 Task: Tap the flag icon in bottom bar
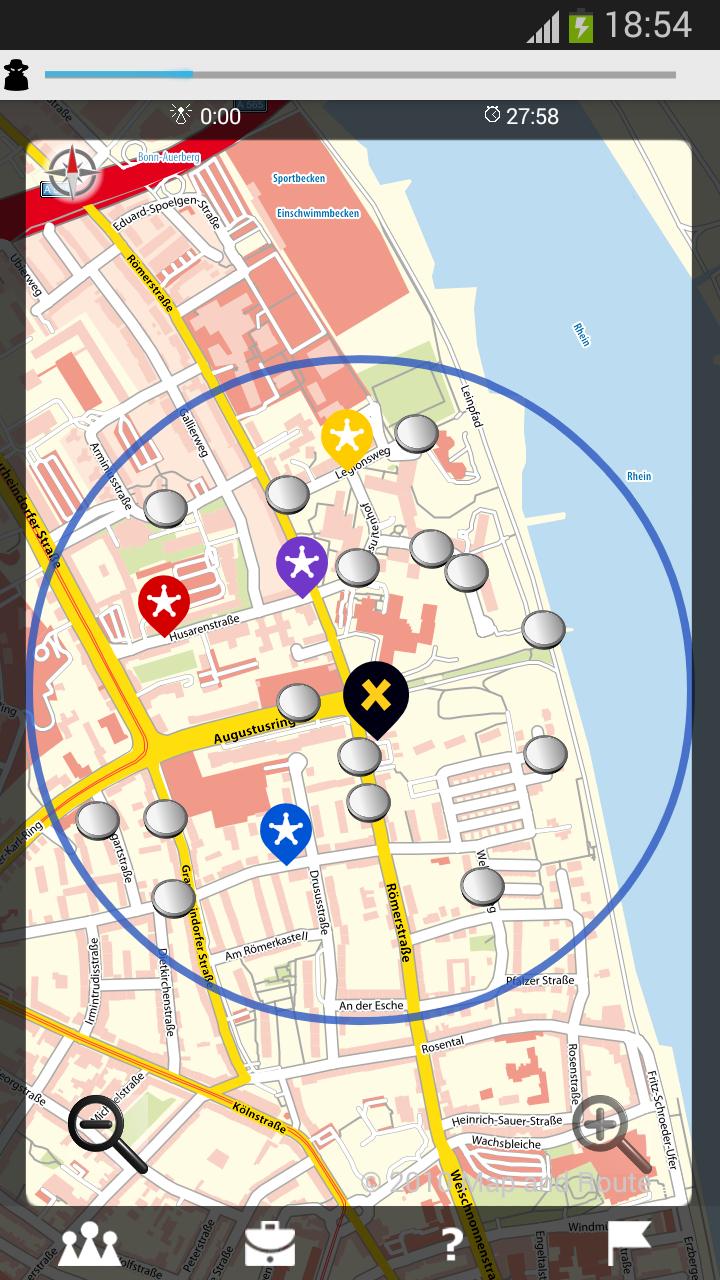(630, 1244)
